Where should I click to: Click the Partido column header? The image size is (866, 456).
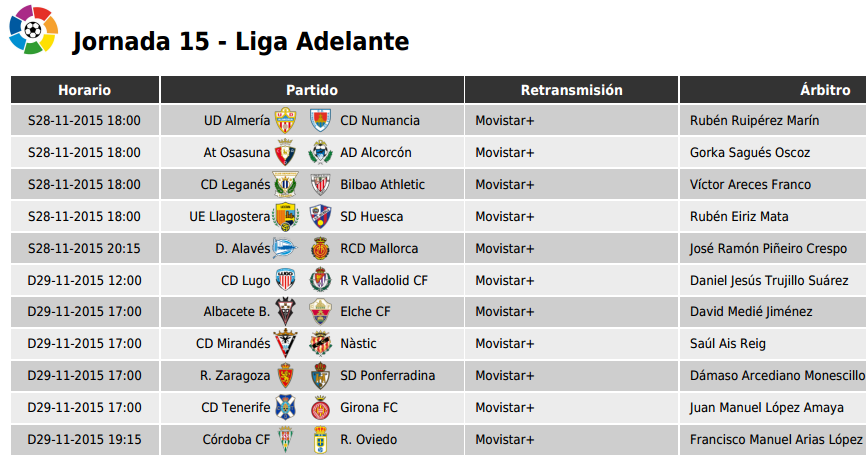[312, 90]
